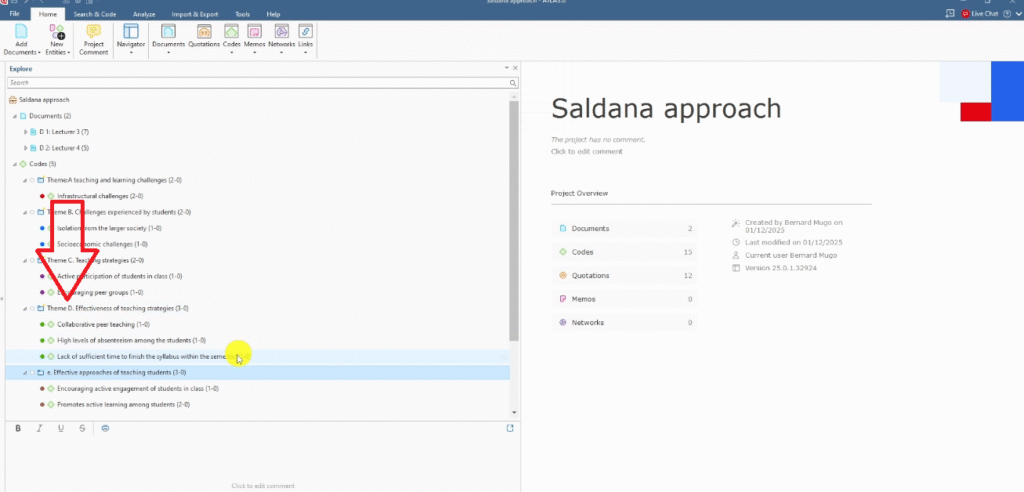The image size is (1024, 492).
Task: Open the Navigator panel icon
Action: tap(131, 33)
